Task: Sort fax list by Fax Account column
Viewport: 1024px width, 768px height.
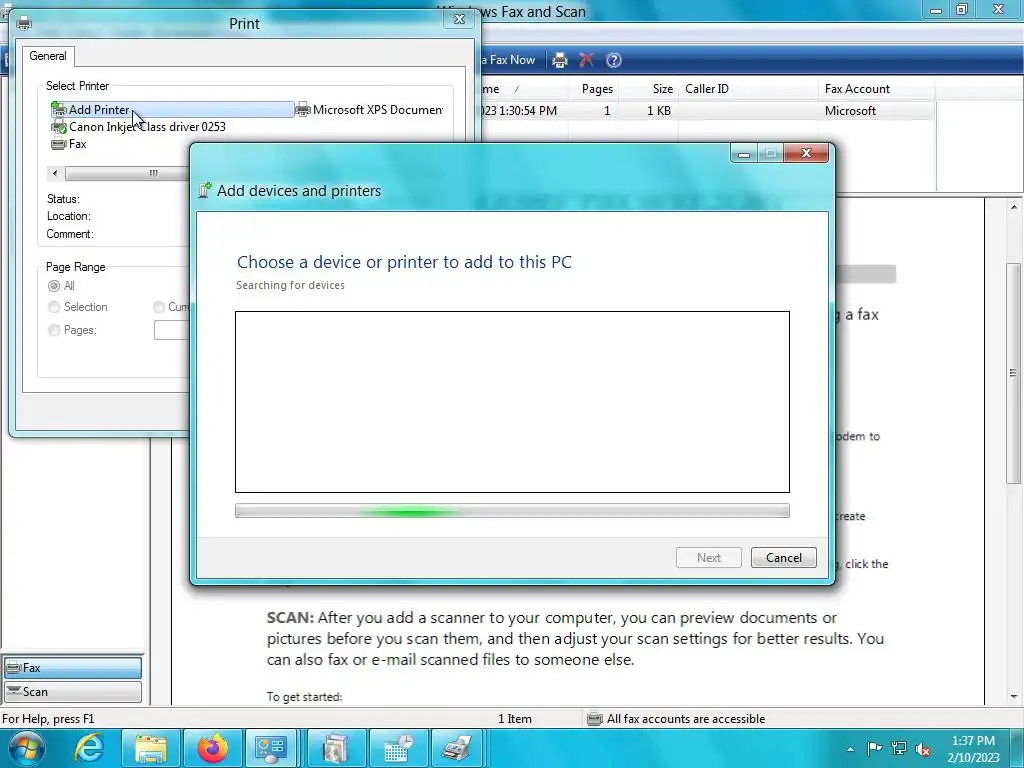Action: click(876, 89)
